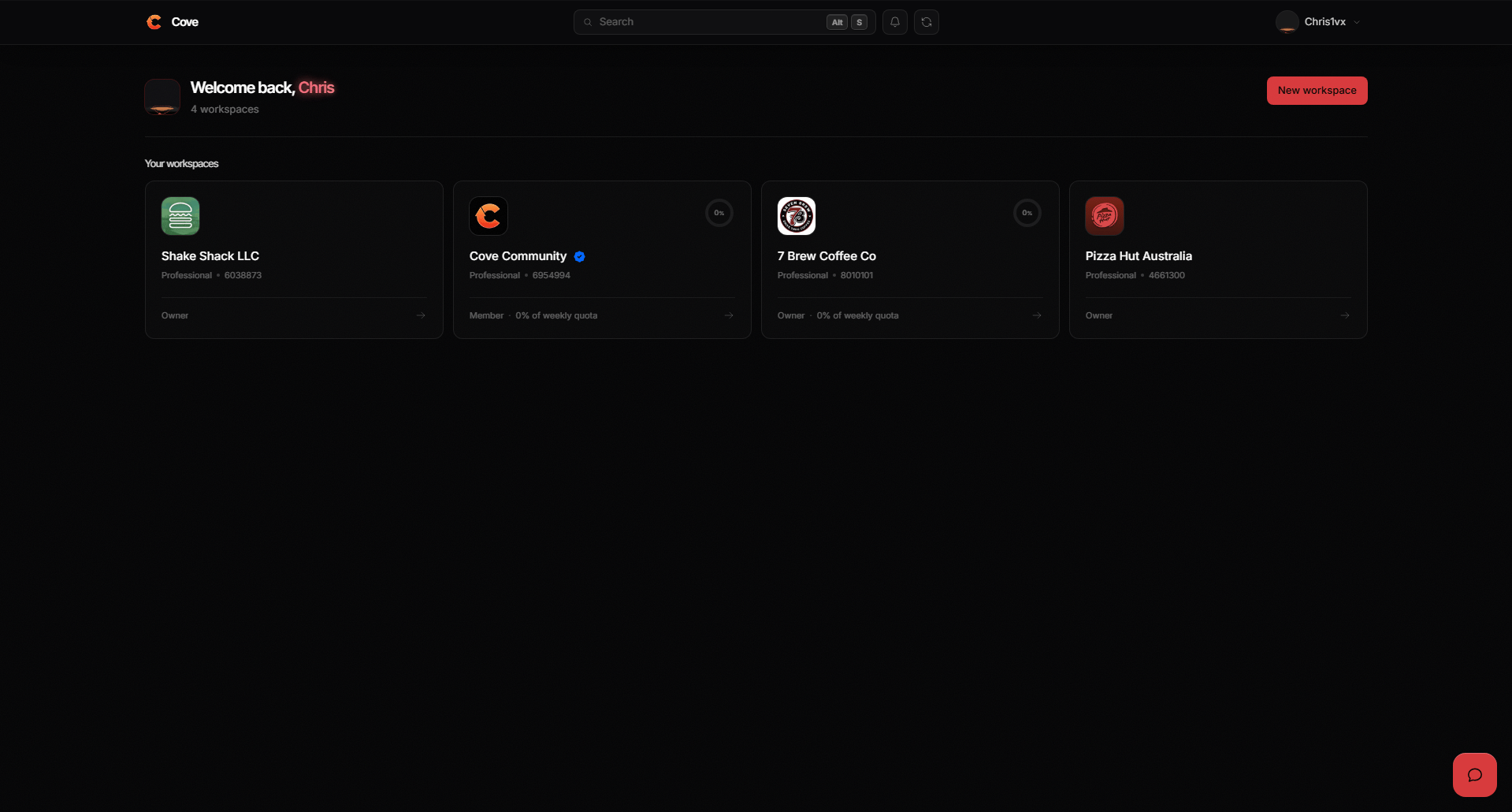Expand the Chris1vx account dropdown chevron
Screen dimensions: 1512x812
[1357, 23]
